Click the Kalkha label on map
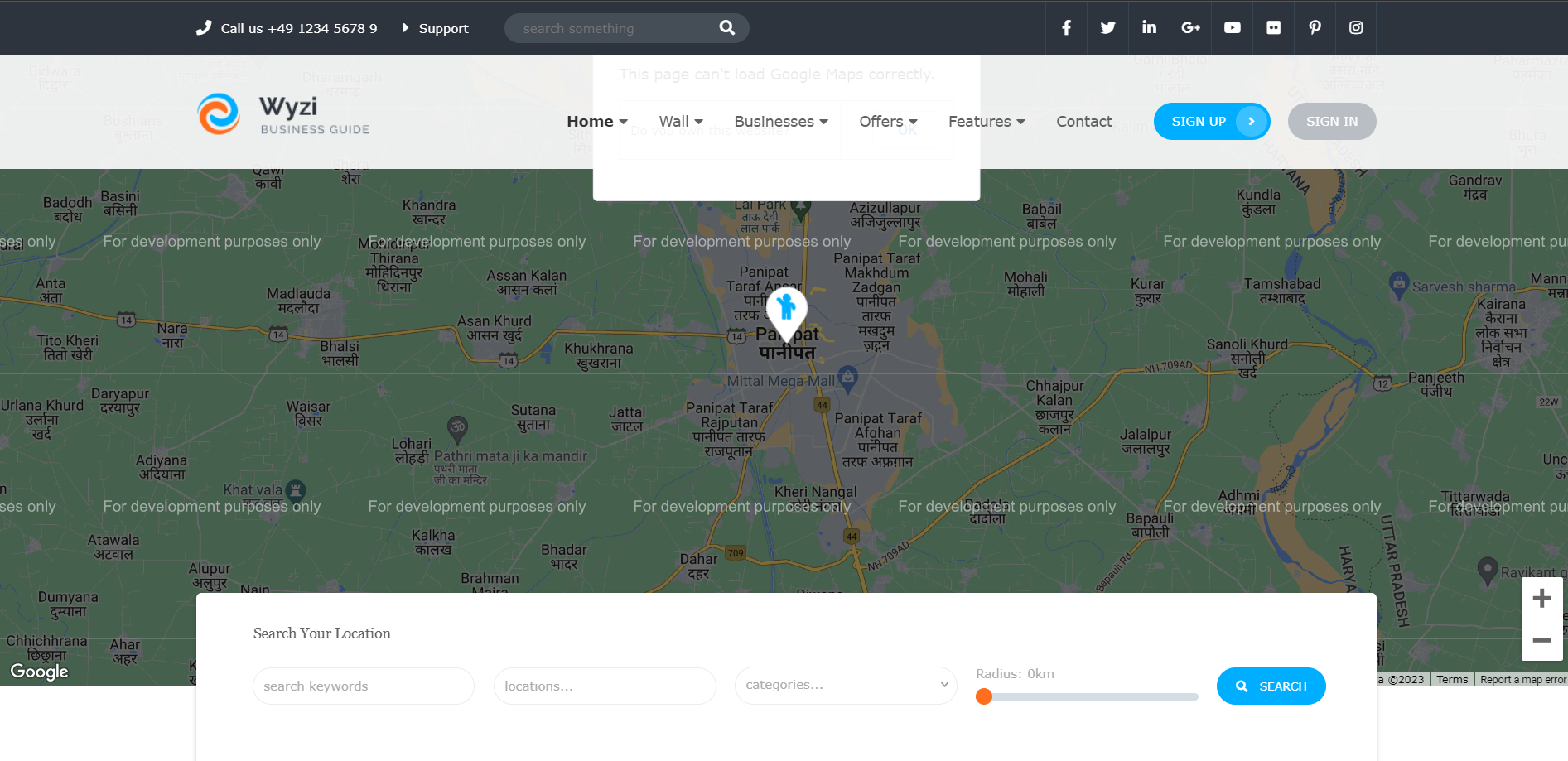This screenshot has width=1568, height=761. point(433,542)
